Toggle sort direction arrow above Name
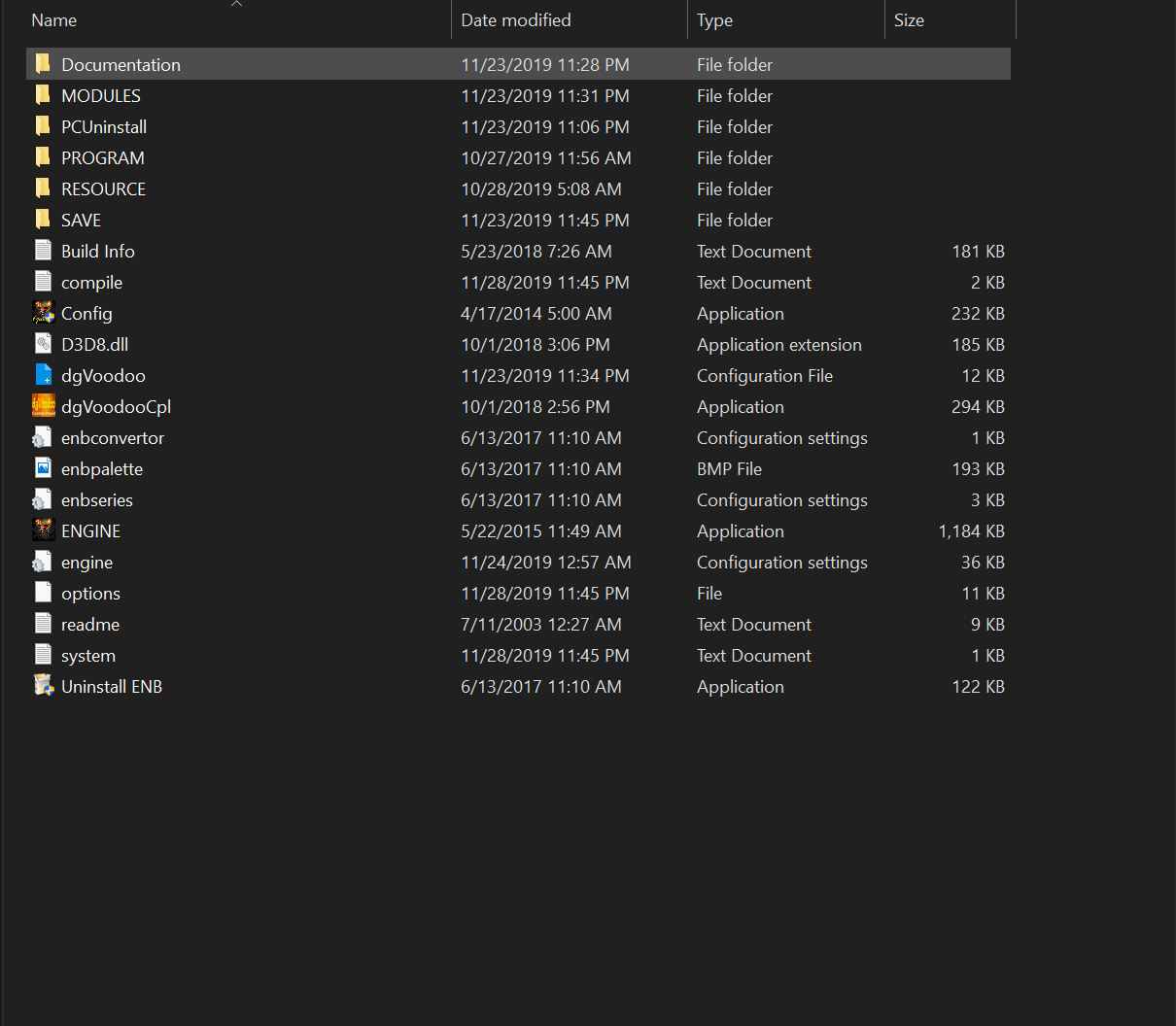This screenshot has height=1026, width=1176. [x=236, y=4]
